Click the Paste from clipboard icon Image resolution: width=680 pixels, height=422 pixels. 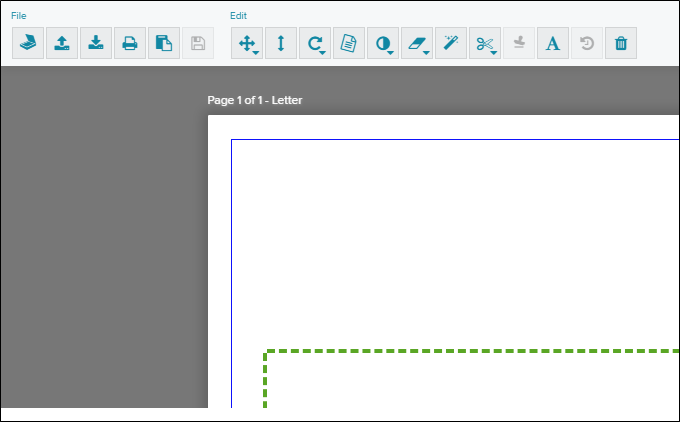point(164,43)
